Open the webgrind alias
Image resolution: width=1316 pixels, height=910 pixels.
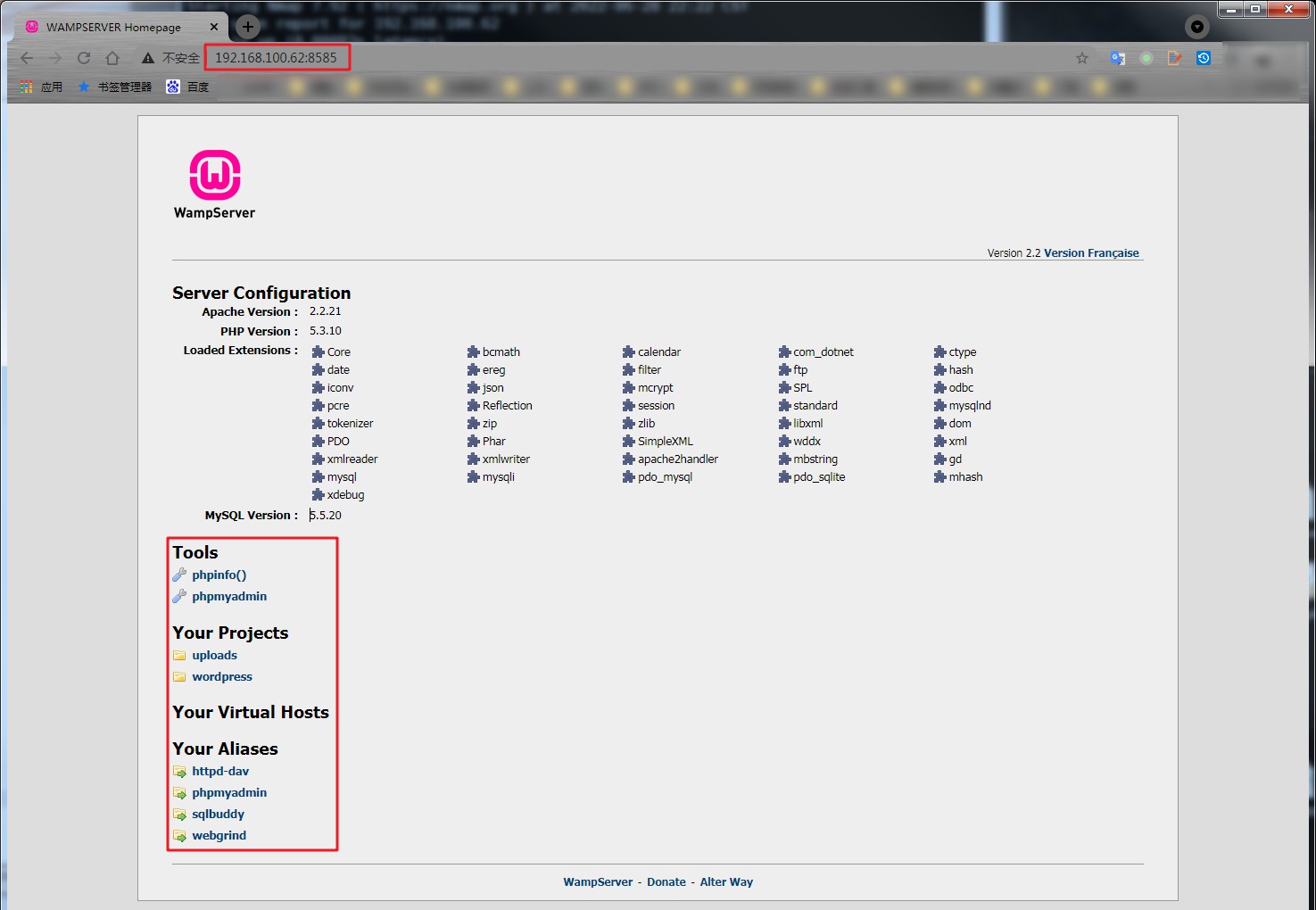[x=219, y=836]
